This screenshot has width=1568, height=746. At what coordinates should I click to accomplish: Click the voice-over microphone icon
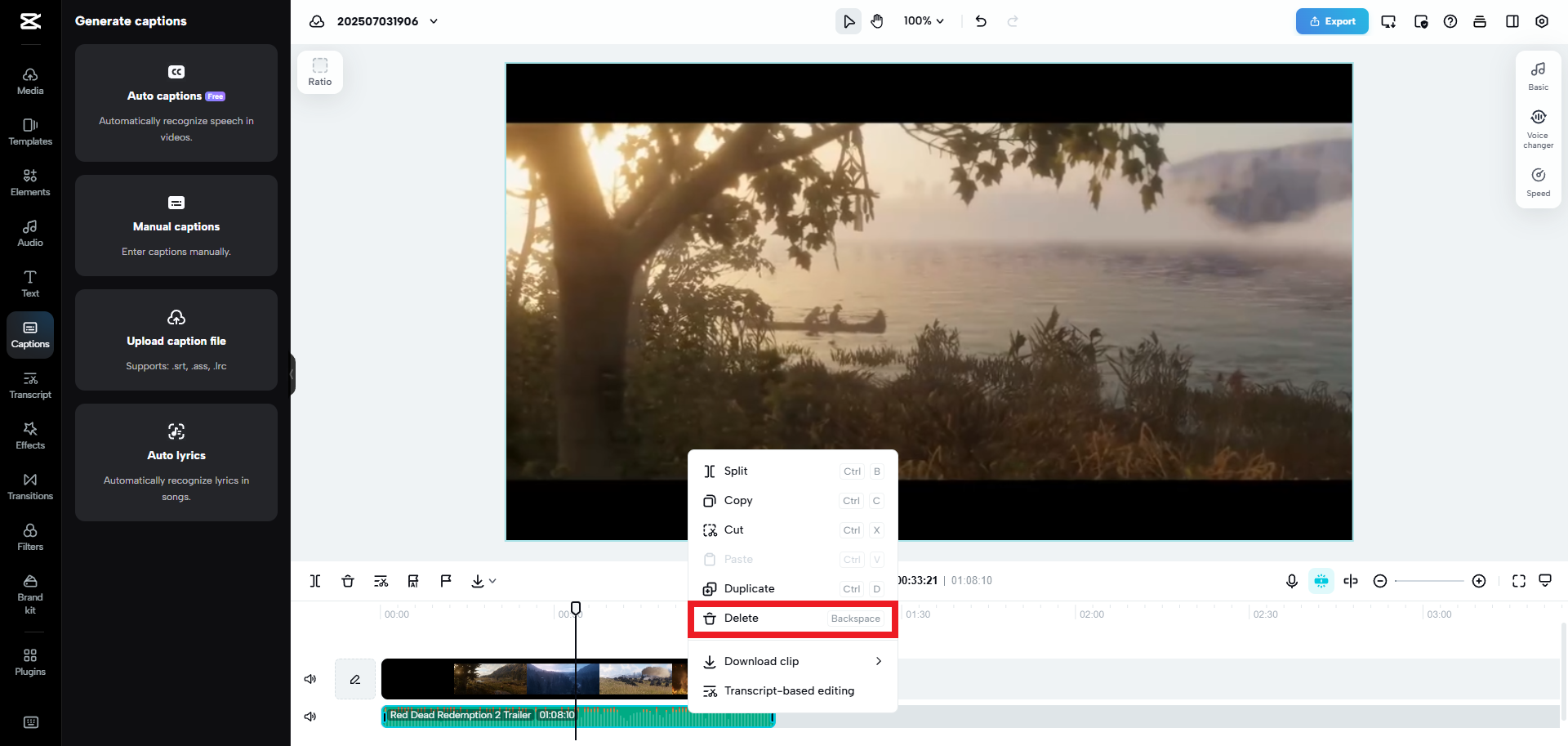click(1292, 581)
